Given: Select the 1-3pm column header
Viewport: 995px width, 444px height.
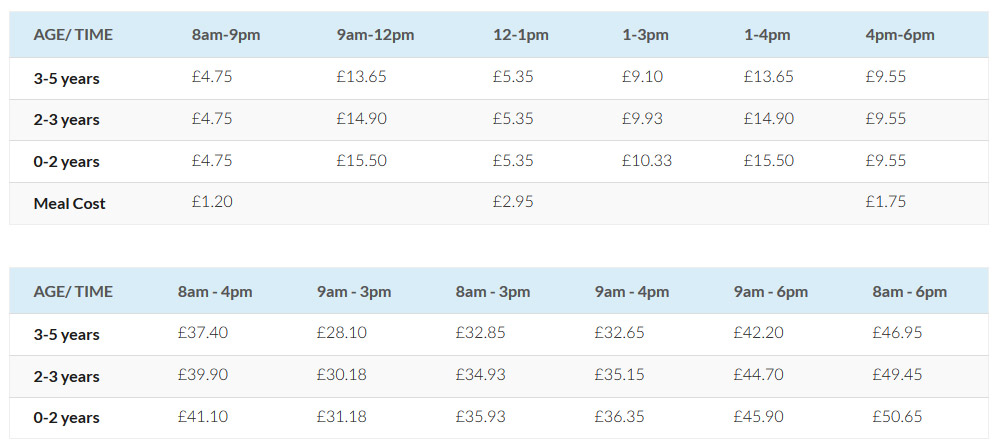Looking at the screenshot, I should click(x=645, y=35).
